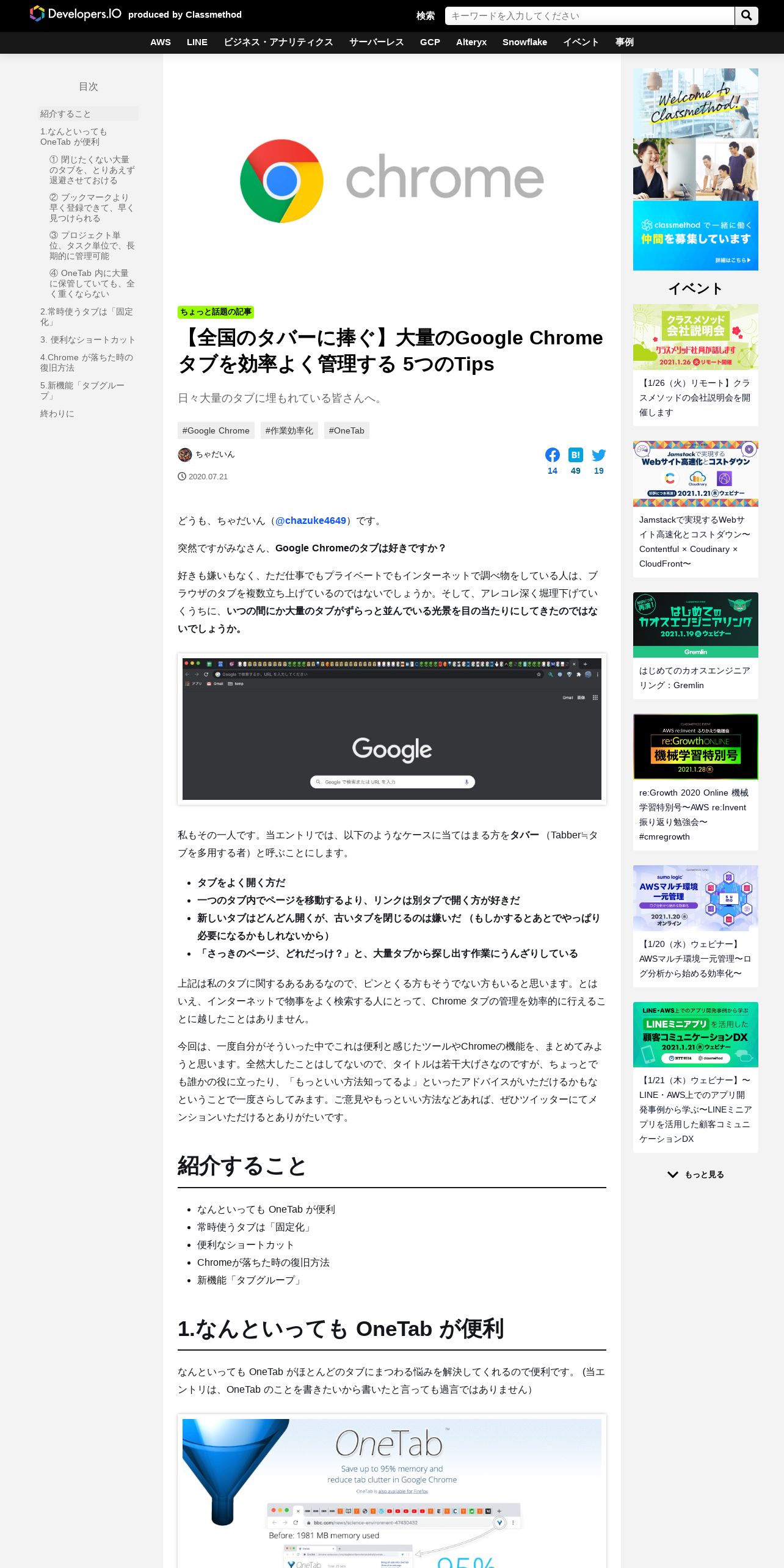
Task: Click the chevron beside もっと見る
Action: point(673,1174)
